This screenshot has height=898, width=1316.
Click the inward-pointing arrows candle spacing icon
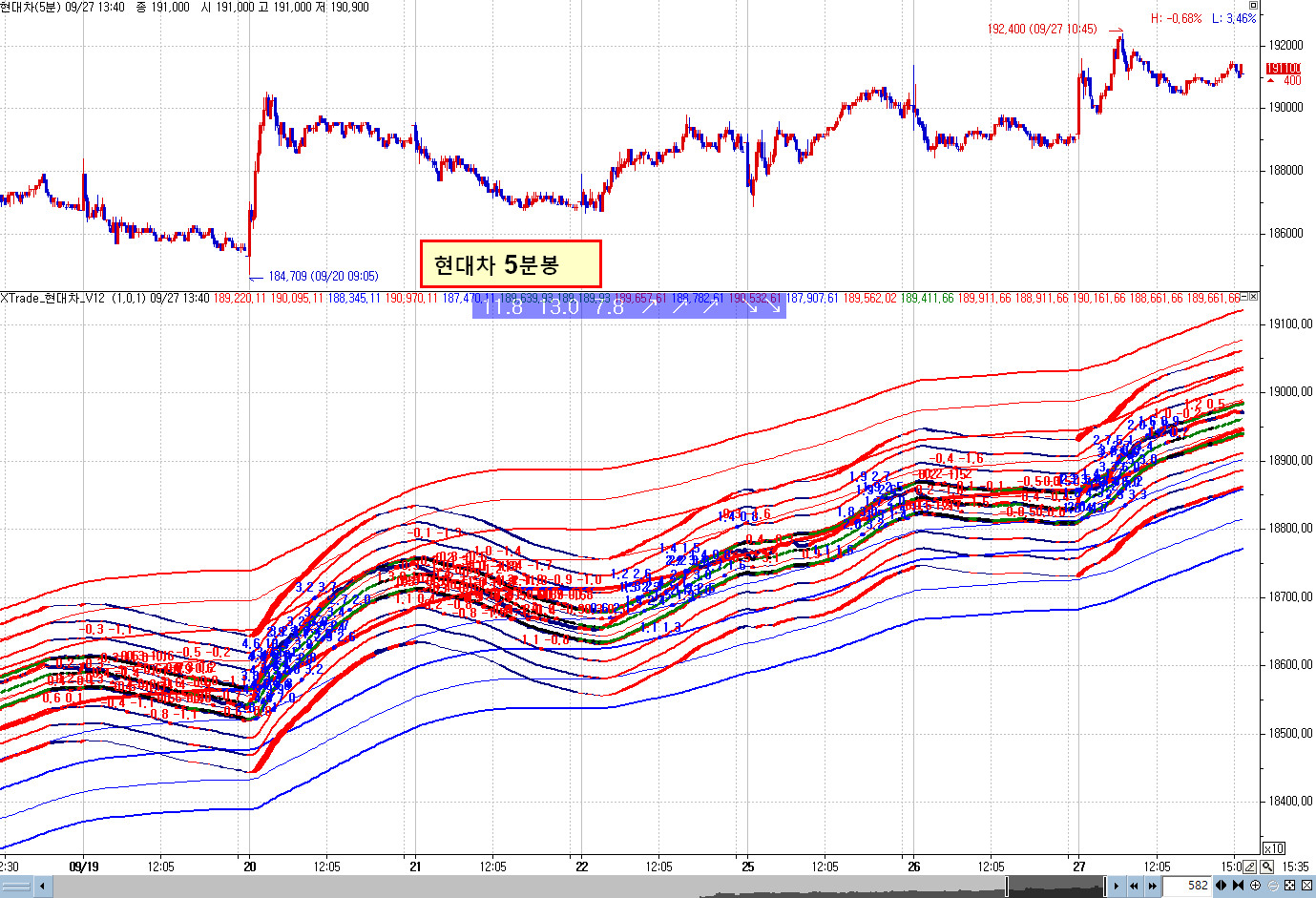[1238, 886]
